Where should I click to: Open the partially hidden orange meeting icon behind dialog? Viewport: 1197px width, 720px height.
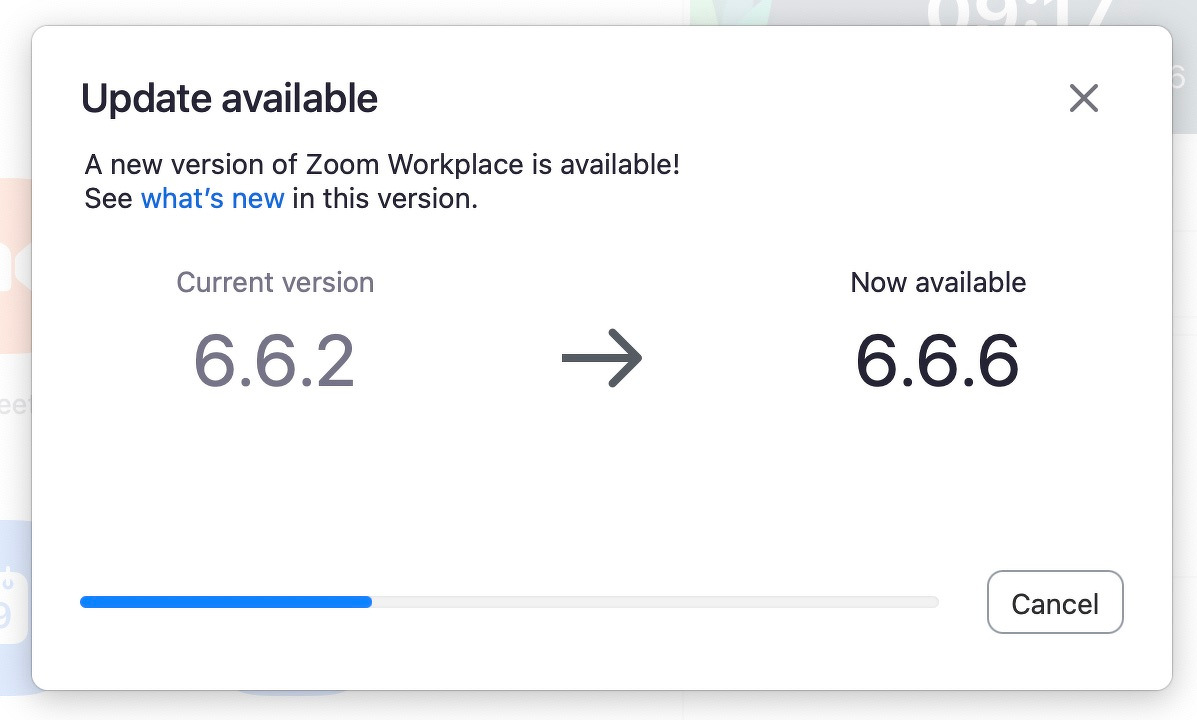click(x=12, y=280)
